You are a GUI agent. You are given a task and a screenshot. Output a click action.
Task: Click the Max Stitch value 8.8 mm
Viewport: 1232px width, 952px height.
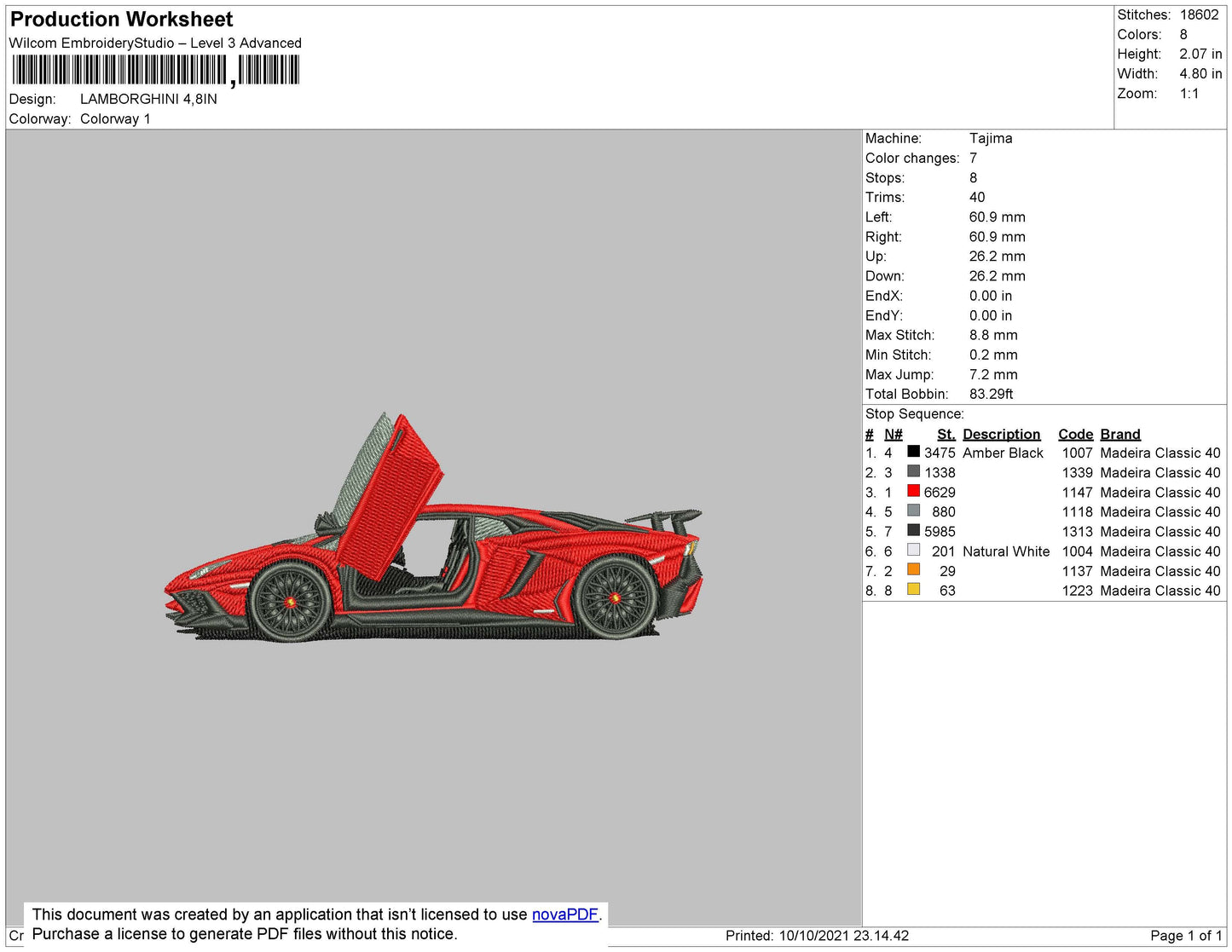pos(993,335)
